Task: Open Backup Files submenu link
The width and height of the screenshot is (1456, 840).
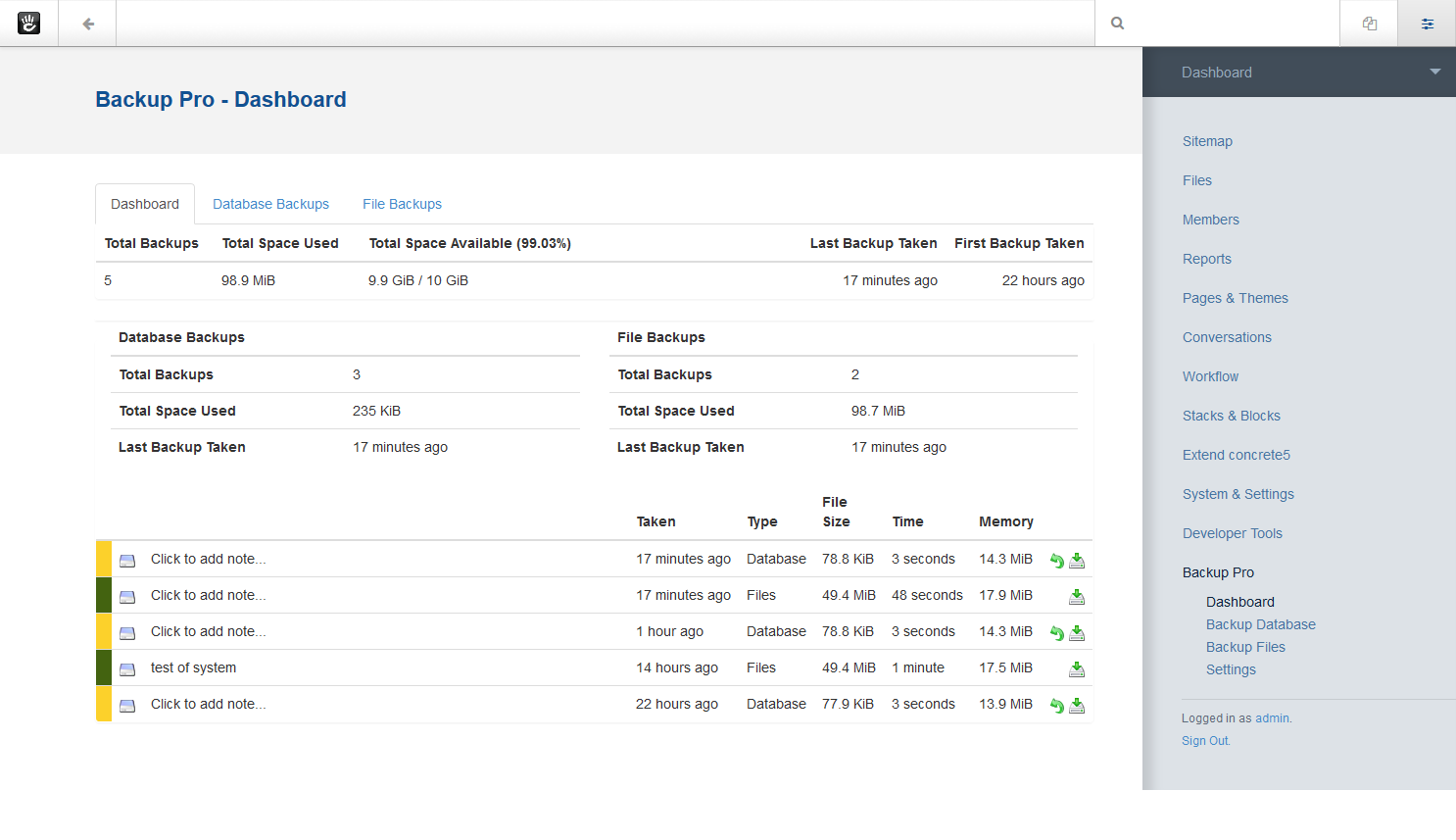Action: click(x=1245, y=647)
